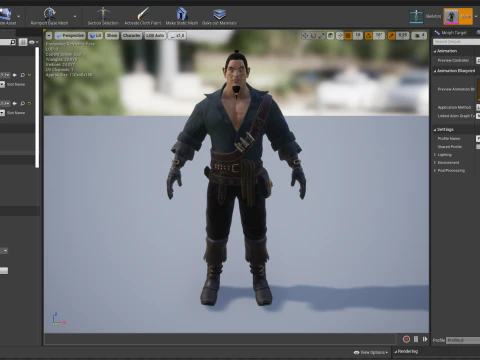Viewport: 480px width, 360px height.
Task: Open the View Options menu
Action: (371, 352)
